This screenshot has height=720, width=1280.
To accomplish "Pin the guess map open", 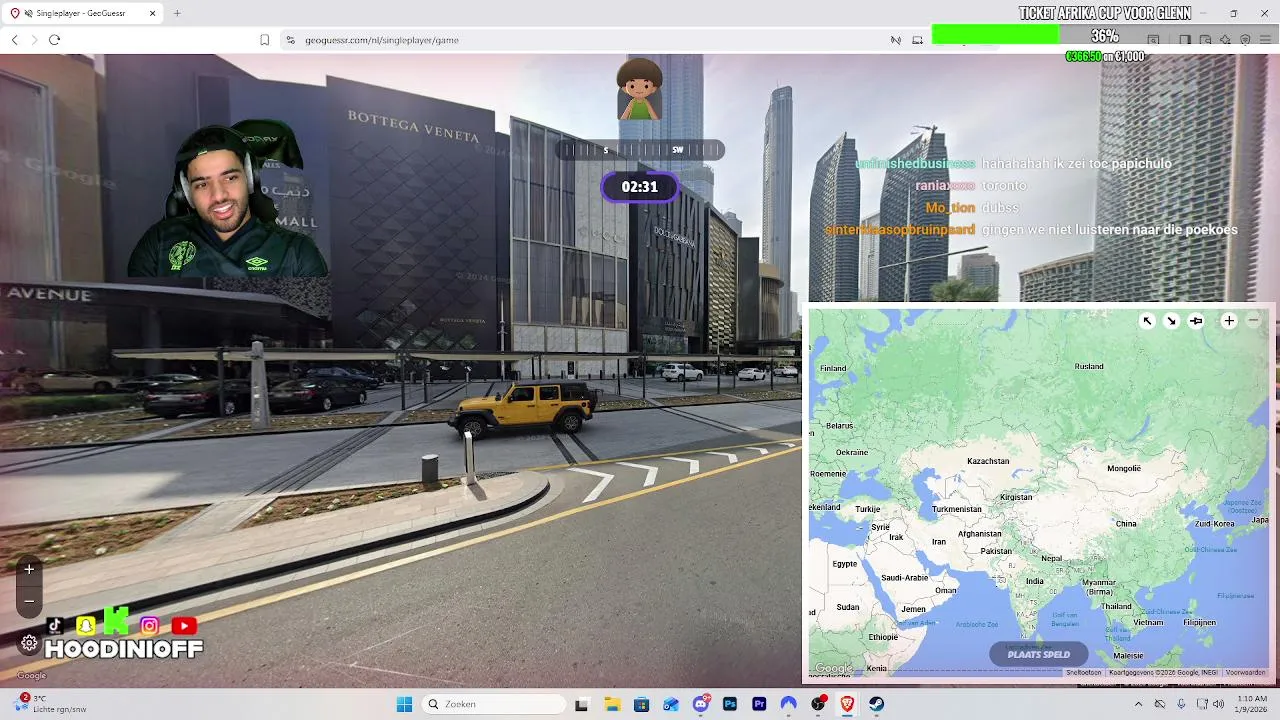I will [1196, 321].
